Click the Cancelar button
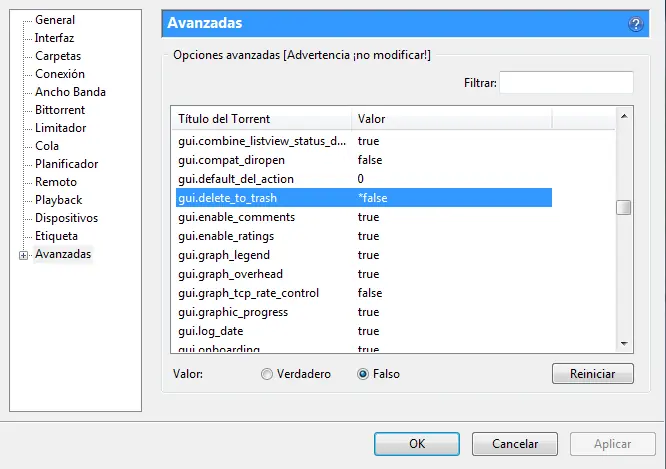Viewport: 666px width, 469px height. (x=515, y=444)
